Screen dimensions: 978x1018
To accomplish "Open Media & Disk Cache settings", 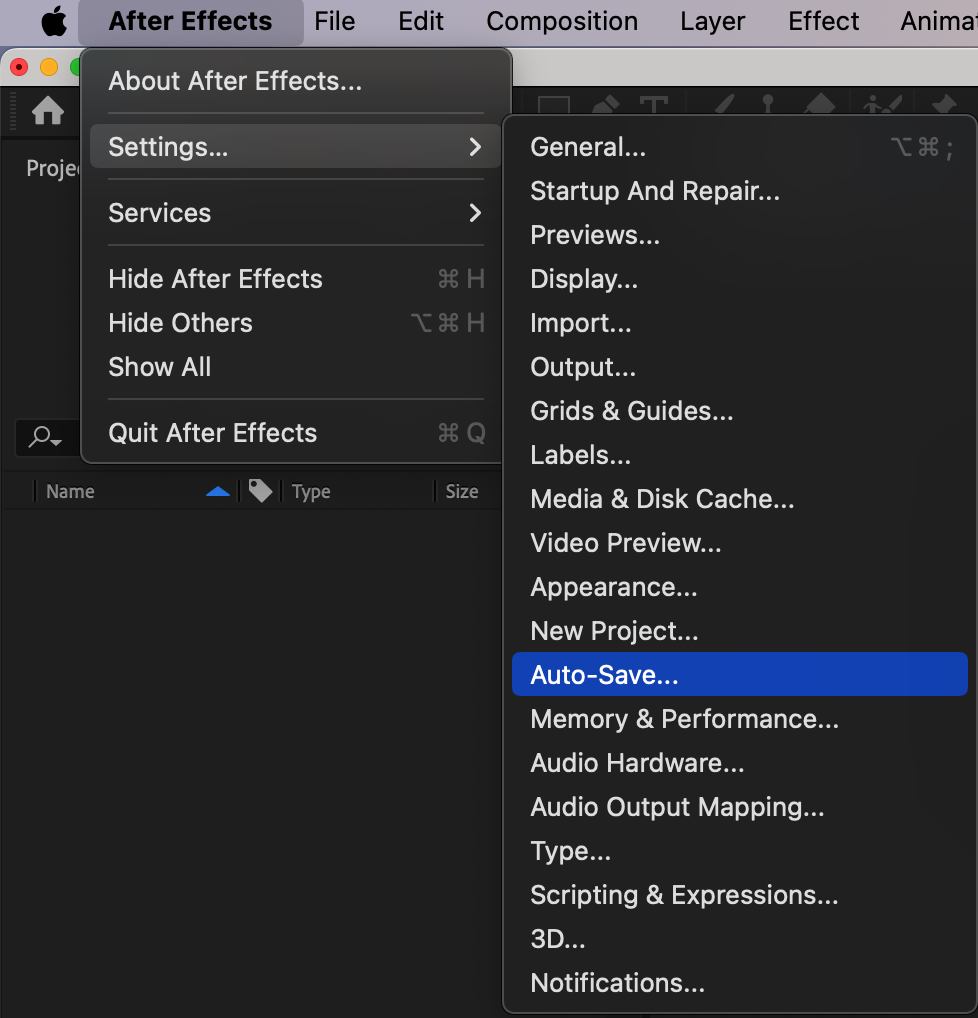I will click(662, 499).
